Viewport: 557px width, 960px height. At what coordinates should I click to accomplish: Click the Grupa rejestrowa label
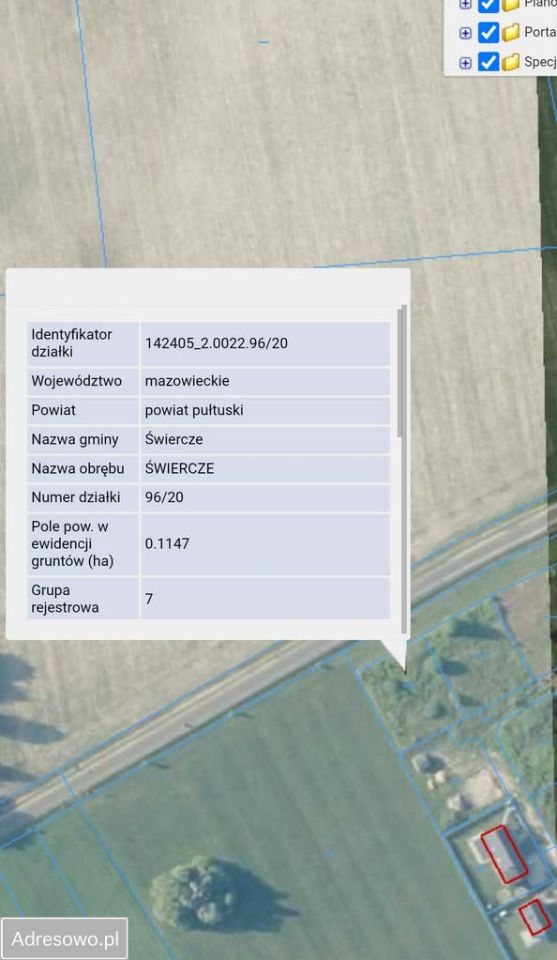tap(65, 599)
